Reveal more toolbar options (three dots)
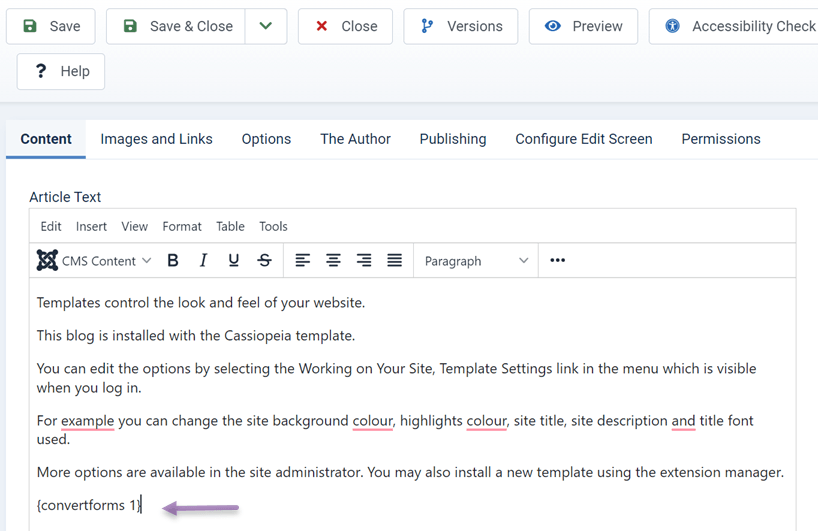This screenshot has width=818, height=531. 558,260
